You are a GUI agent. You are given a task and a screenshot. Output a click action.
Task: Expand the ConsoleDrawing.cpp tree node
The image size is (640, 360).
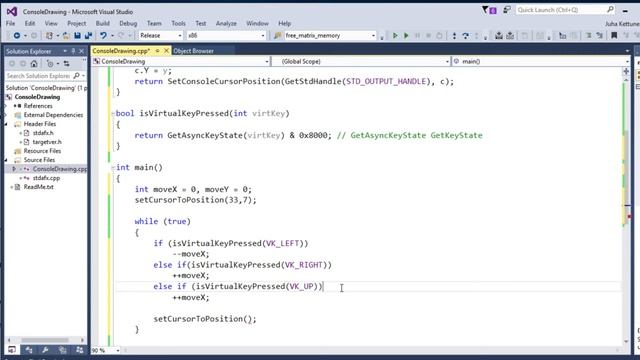pos(14,169)
